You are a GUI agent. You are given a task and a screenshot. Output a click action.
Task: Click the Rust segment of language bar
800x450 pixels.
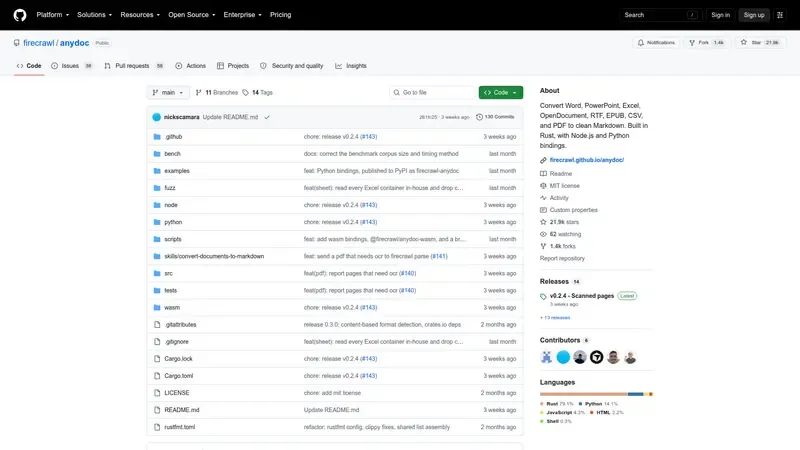584,394
